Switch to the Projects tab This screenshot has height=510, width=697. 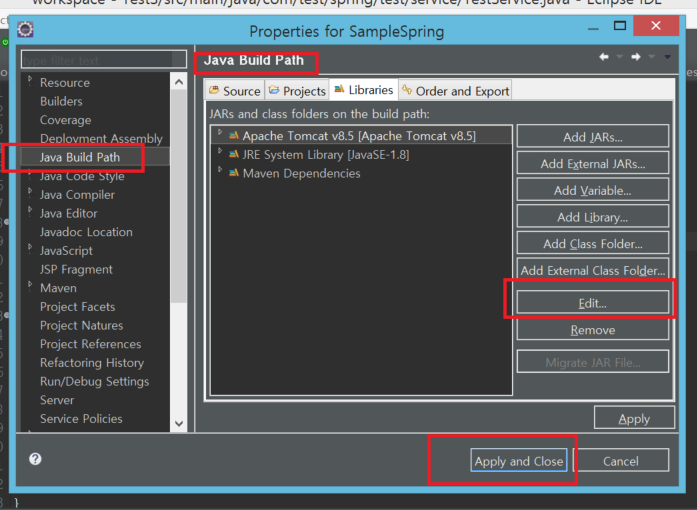tap(297, 91)
